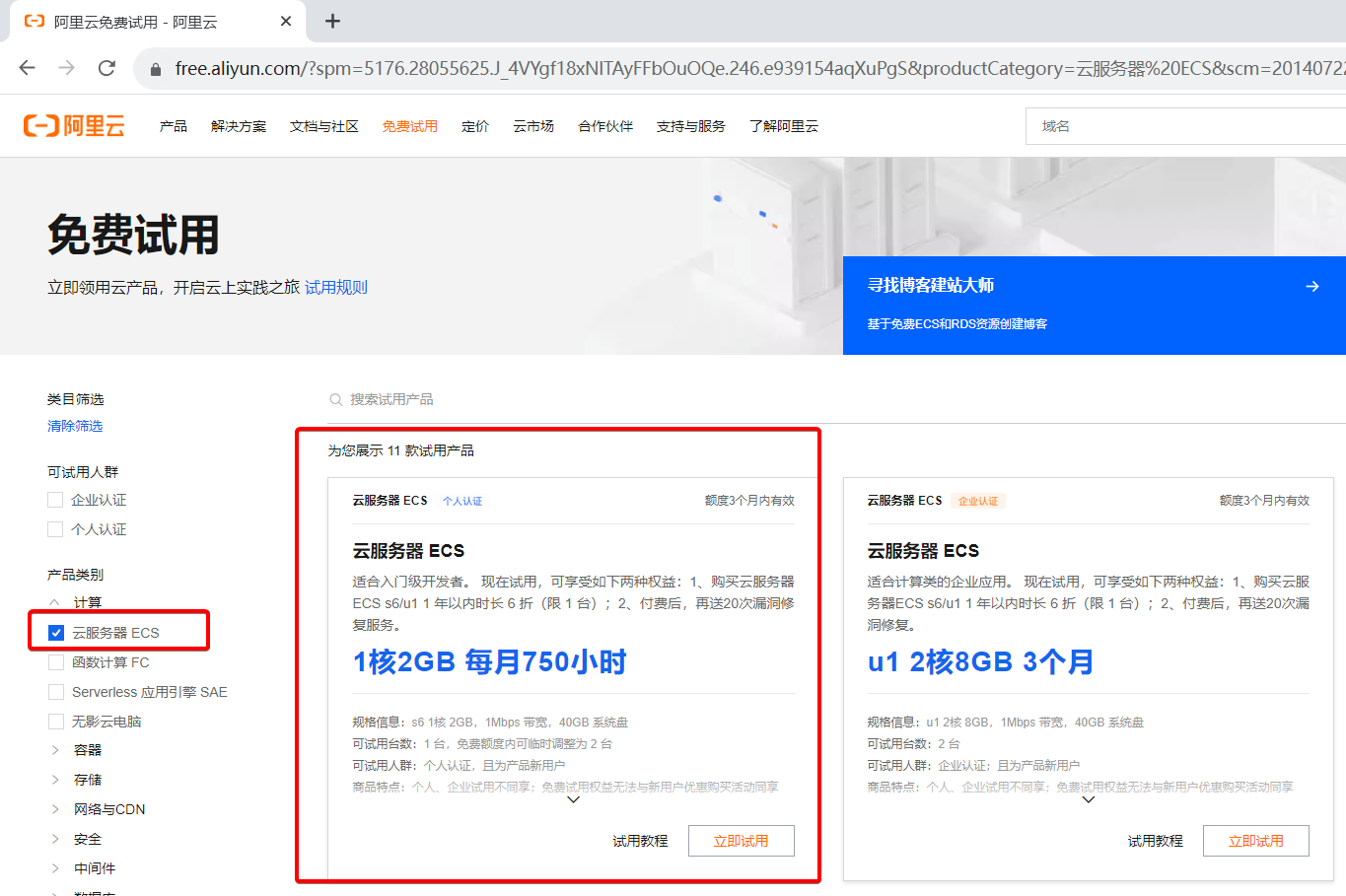Check the 无影云电脑 checkbox
1346x896 pixels.
[56, 722]
